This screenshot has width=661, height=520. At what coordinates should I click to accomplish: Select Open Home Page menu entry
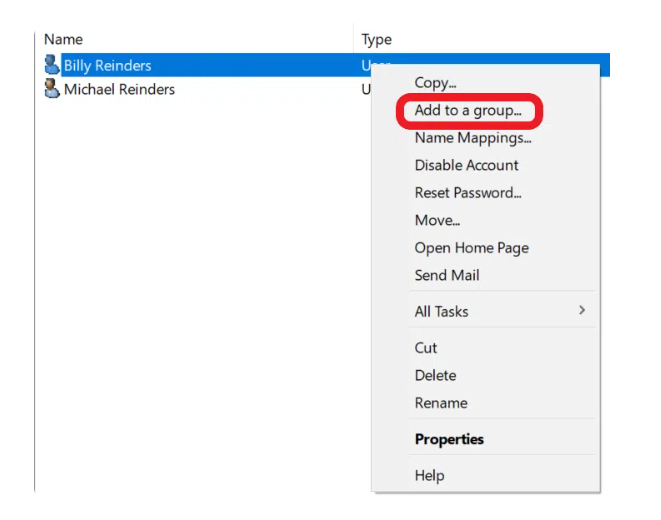[471, 248]
